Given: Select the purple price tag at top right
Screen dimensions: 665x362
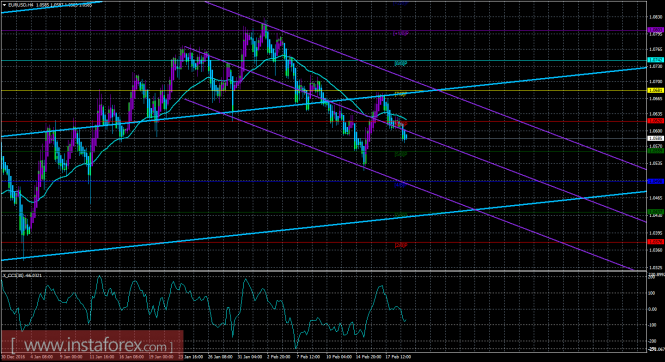Looking at the screenshot, I should click(x=655, y=30).
